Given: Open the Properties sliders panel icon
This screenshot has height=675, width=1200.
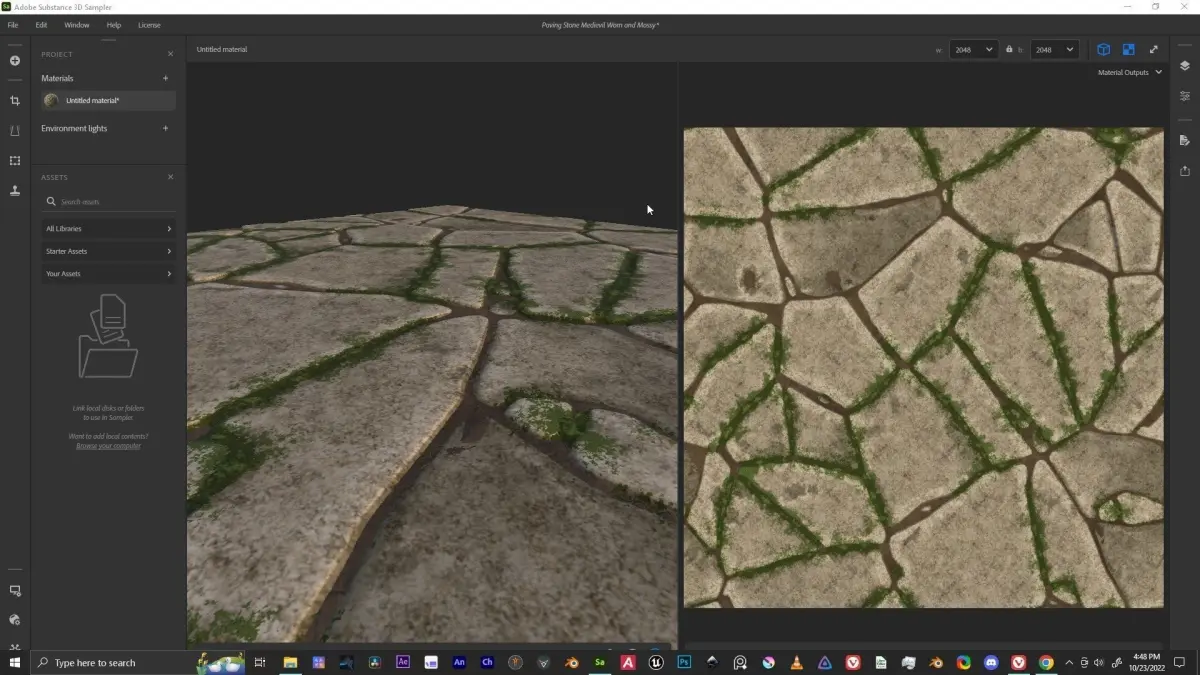Looking at the screenshot, I should pyautogui.click(x=1185, y=96).
